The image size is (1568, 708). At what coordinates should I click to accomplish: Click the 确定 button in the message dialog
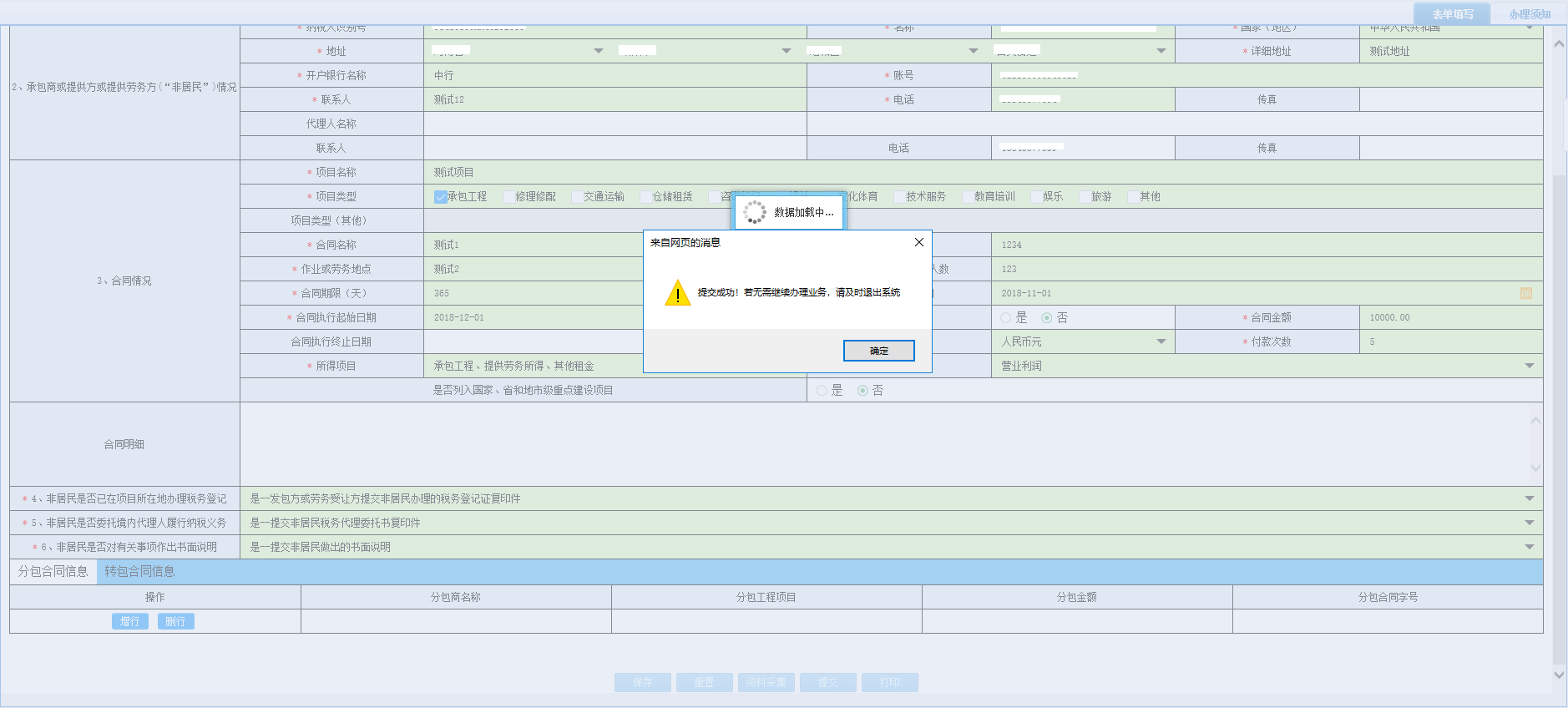click(878, 351)
